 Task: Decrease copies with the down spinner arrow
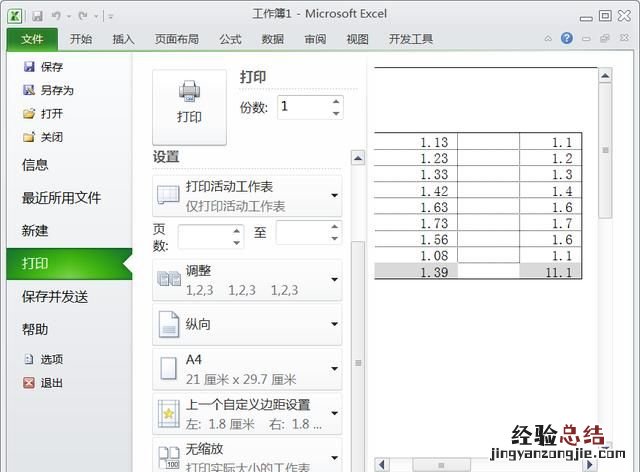(336, 114)
